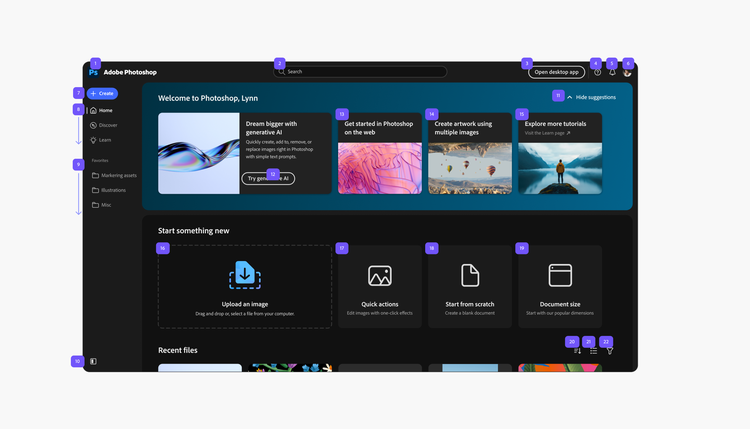Screen dimensions: 750x429
Task: Click the Upload an image label
Action: (245, 304)
